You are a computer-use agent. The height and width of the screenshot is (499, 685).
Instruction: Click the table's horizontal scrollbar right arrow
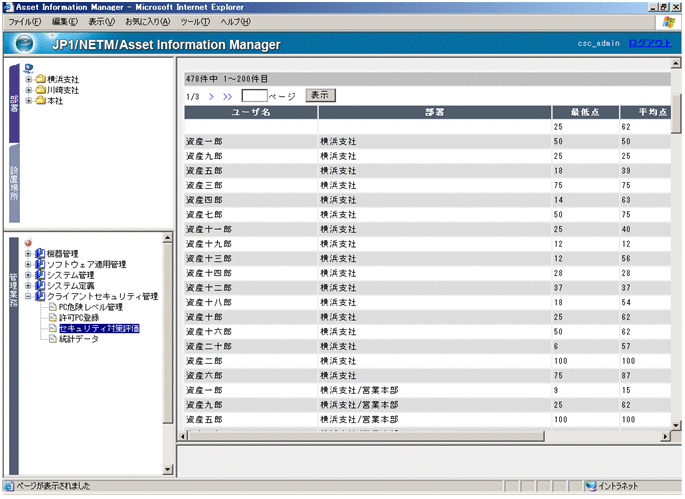[x=667, y=437]
